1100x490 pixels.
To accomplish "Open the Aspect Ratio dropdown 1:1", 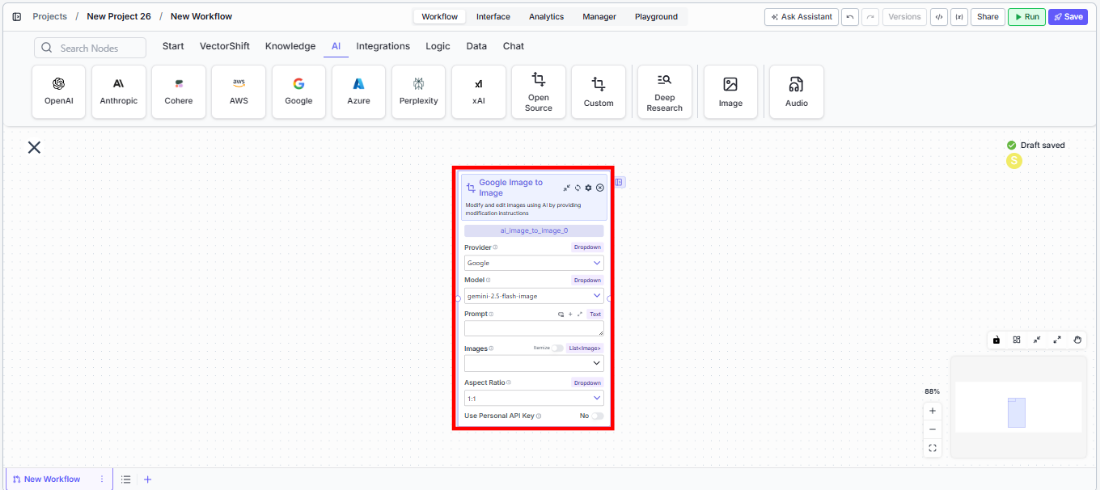I will point(534,398).
